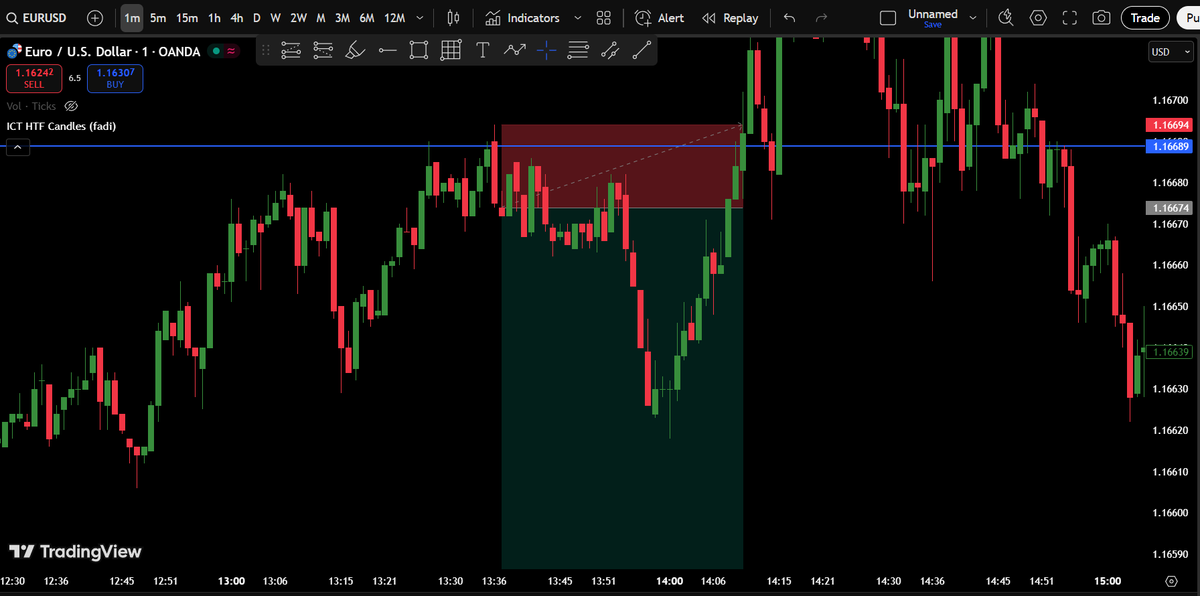Select the Rectangle drawing tool
The width and height of the screenshot is (1200, 596).
pyautogui.click(x=418, y=49)
